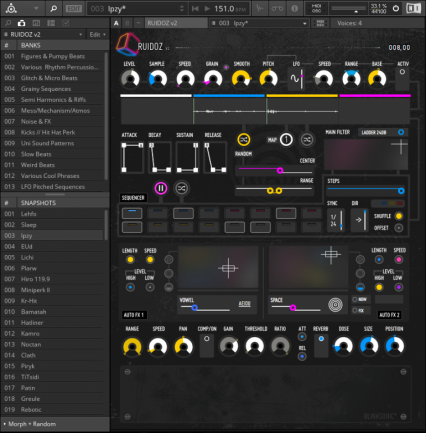Open the LADDER 24DB filter type selector
The height and width of the screenshot is (433, 426).
[x=383, y=132]
